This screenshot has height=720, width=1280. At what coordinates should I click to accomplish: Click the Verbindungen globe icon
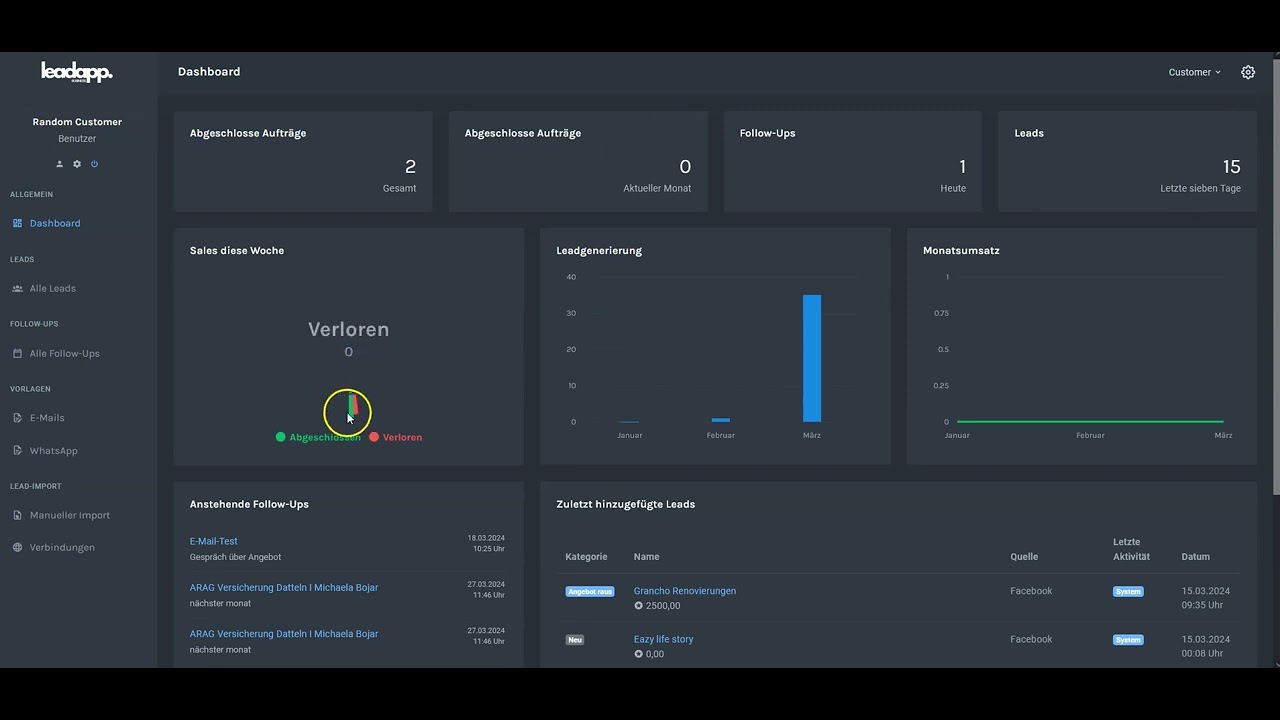tap(17, 547)
